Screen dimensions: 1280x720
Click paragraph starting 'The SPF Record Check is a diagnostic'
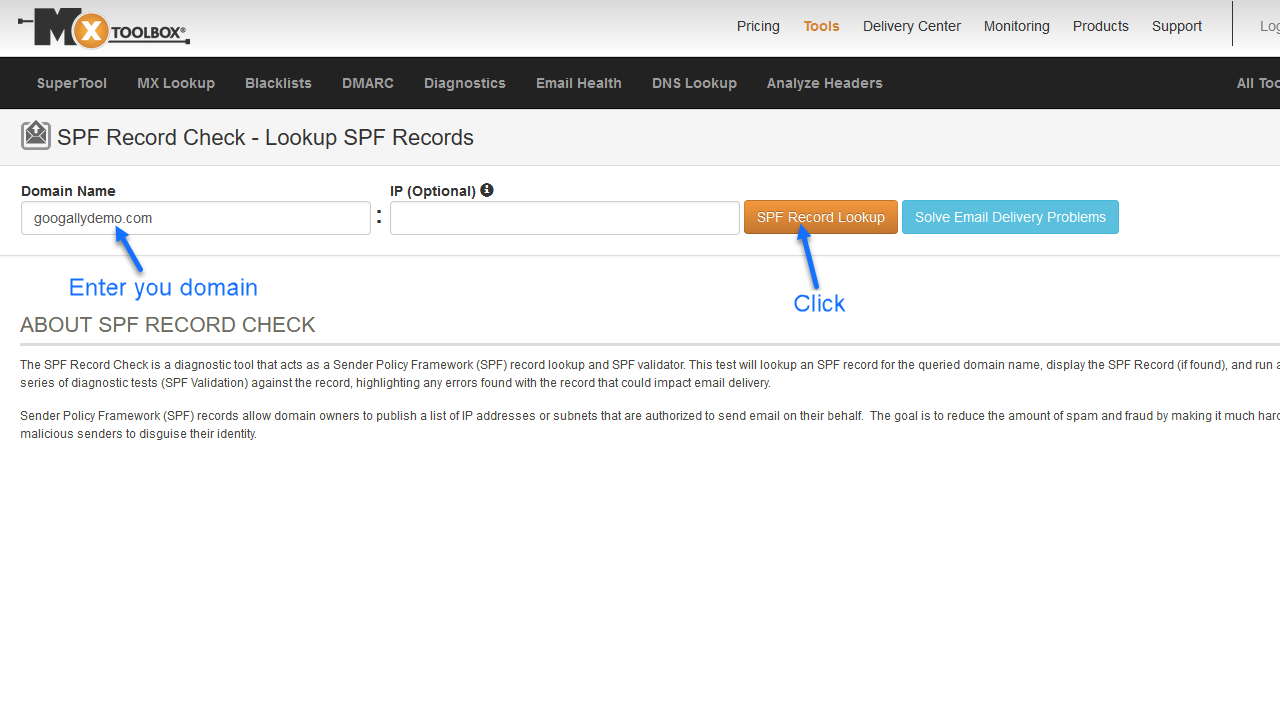(x=650, y=374)
